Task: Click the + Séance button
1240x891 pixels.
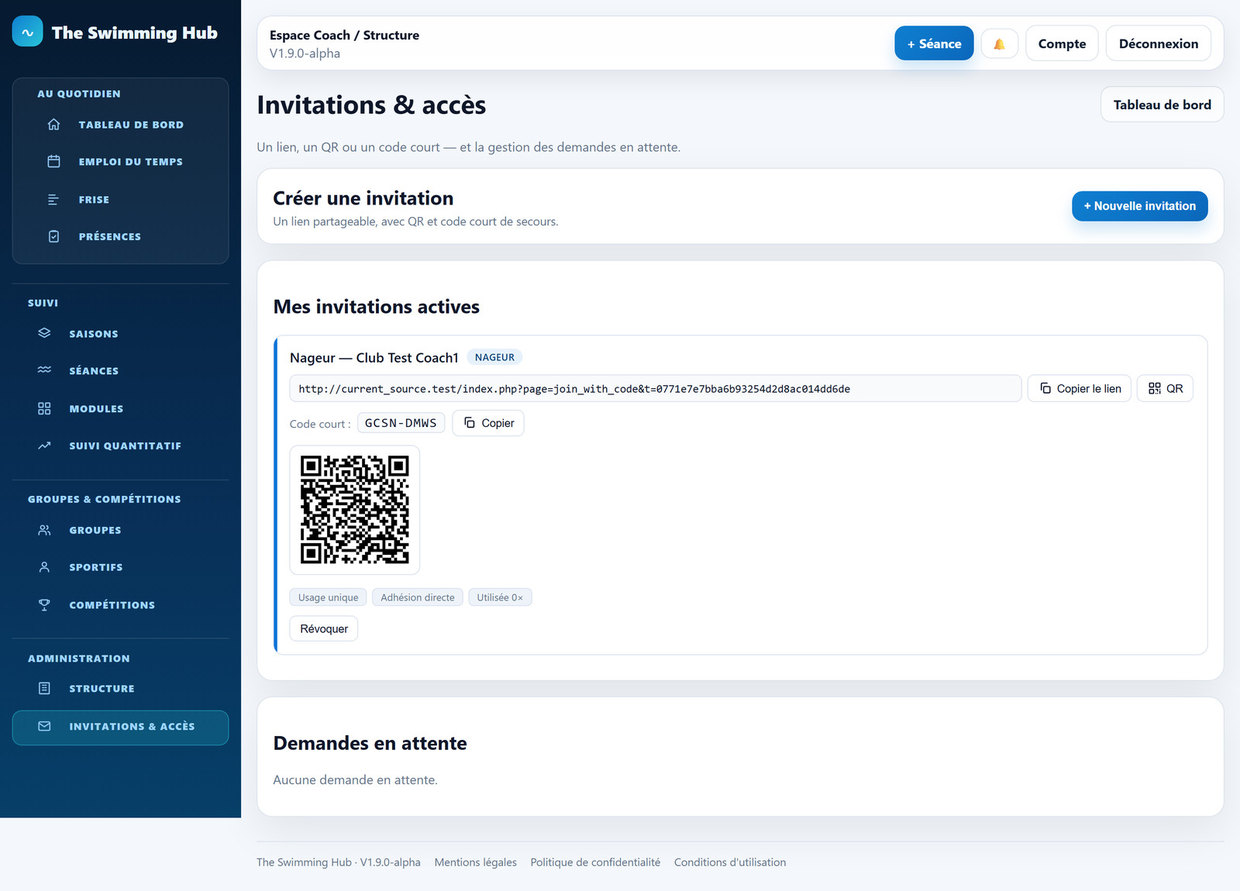Action: (x=934, y=44)
